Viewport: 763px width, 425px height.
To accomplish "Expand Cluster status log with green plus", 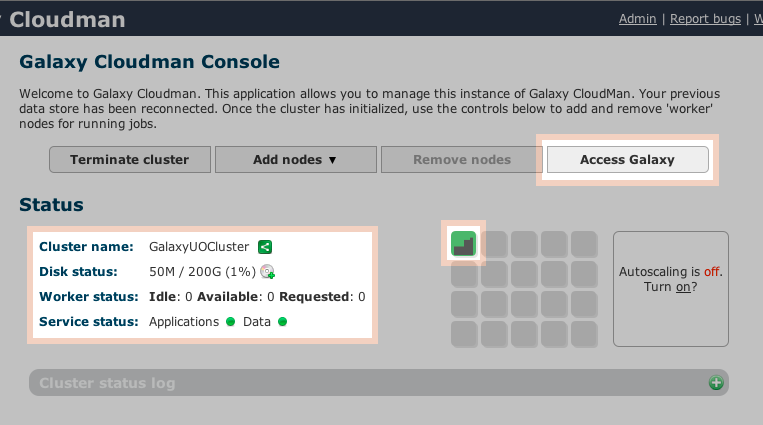I will [716, 383].
